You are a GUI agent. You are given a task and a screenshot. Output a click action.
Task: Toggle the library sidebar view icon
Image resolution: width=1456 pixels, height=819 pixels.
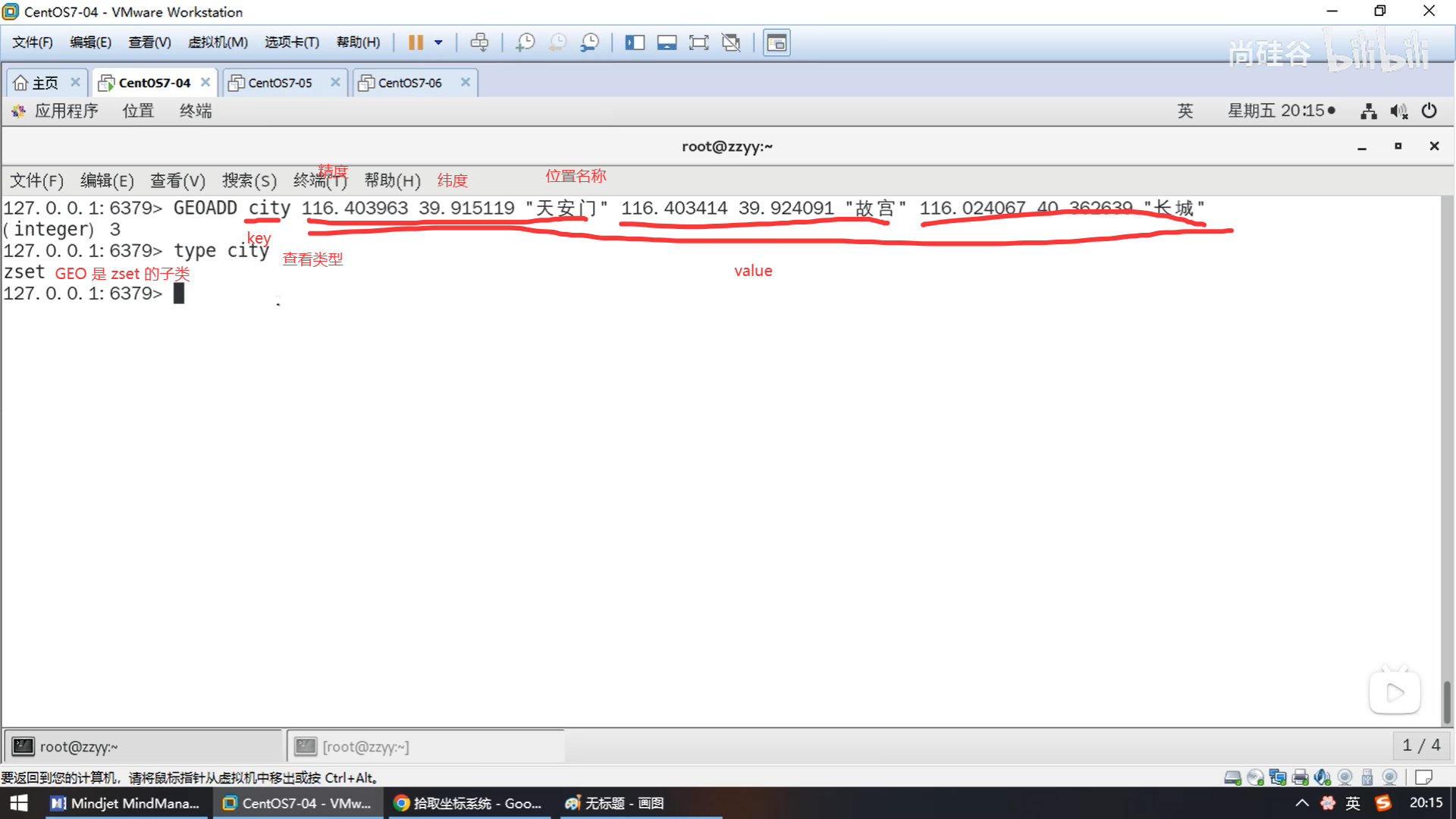coord(635,42)
